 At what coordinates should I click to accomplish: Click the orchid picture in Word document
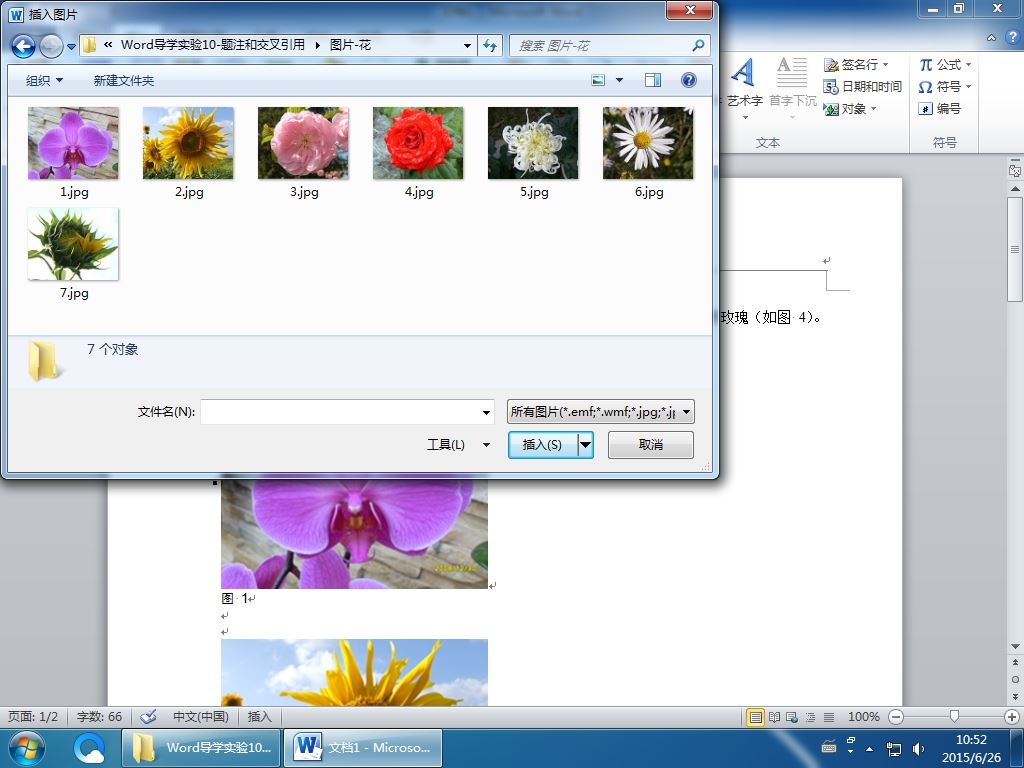[x=354, y=533]
